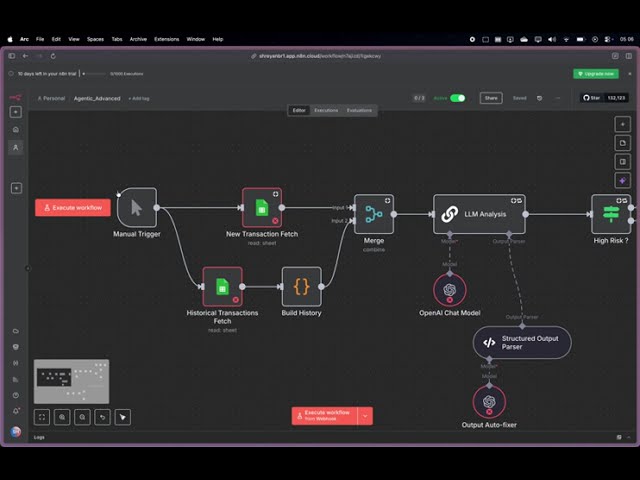Click the Share button

pyautogui.click(x=490, y=98)
